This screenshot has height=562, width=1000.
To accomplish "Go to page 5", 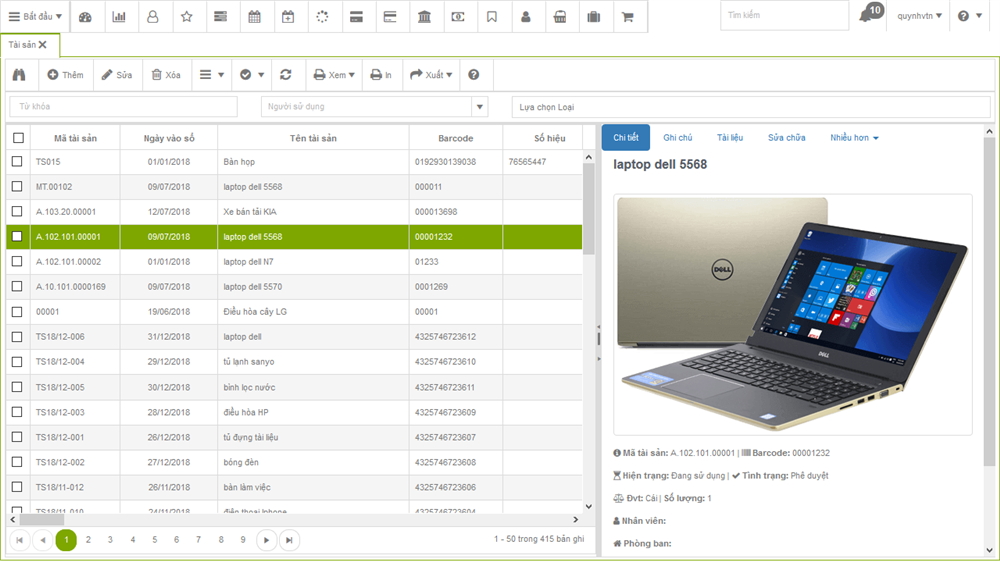I will click(x=154, y=540).
